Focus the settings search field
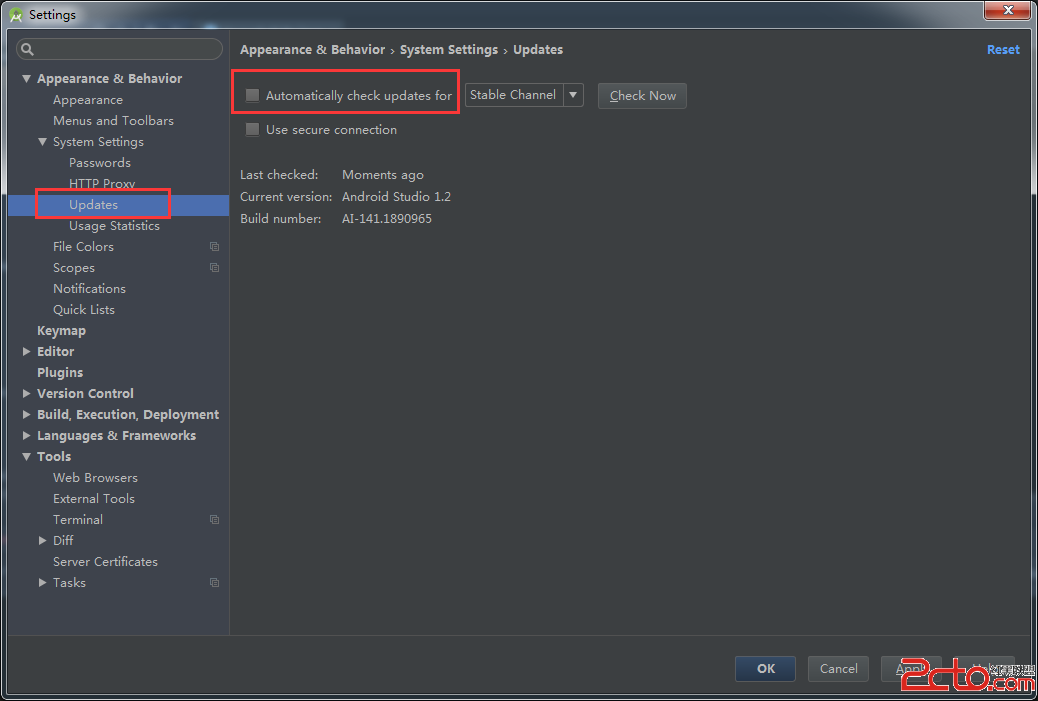1038x701 pixels. (119, 49)
